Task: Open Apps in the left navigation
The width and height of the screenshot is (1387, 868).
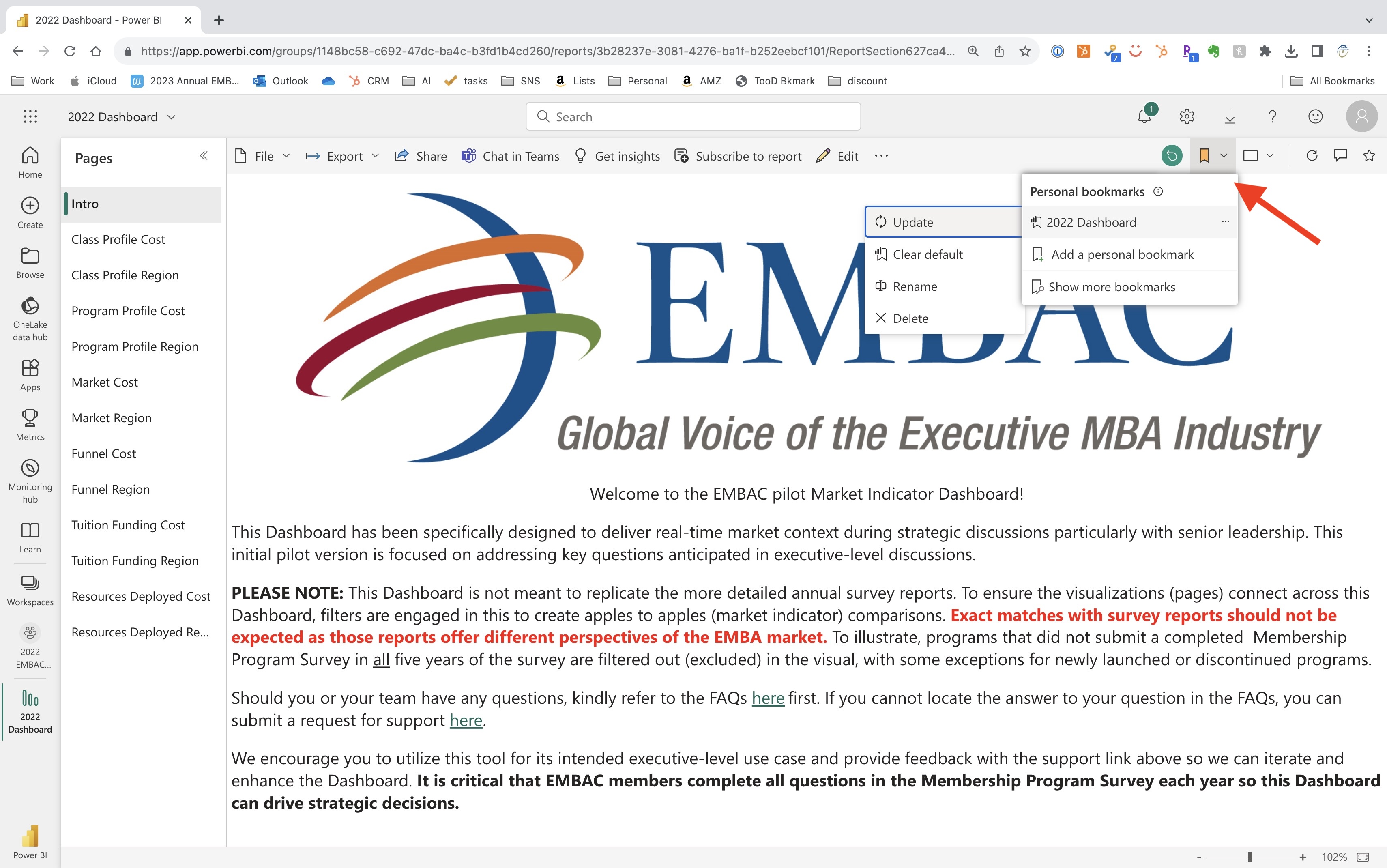Action: (x=30, y=375)
